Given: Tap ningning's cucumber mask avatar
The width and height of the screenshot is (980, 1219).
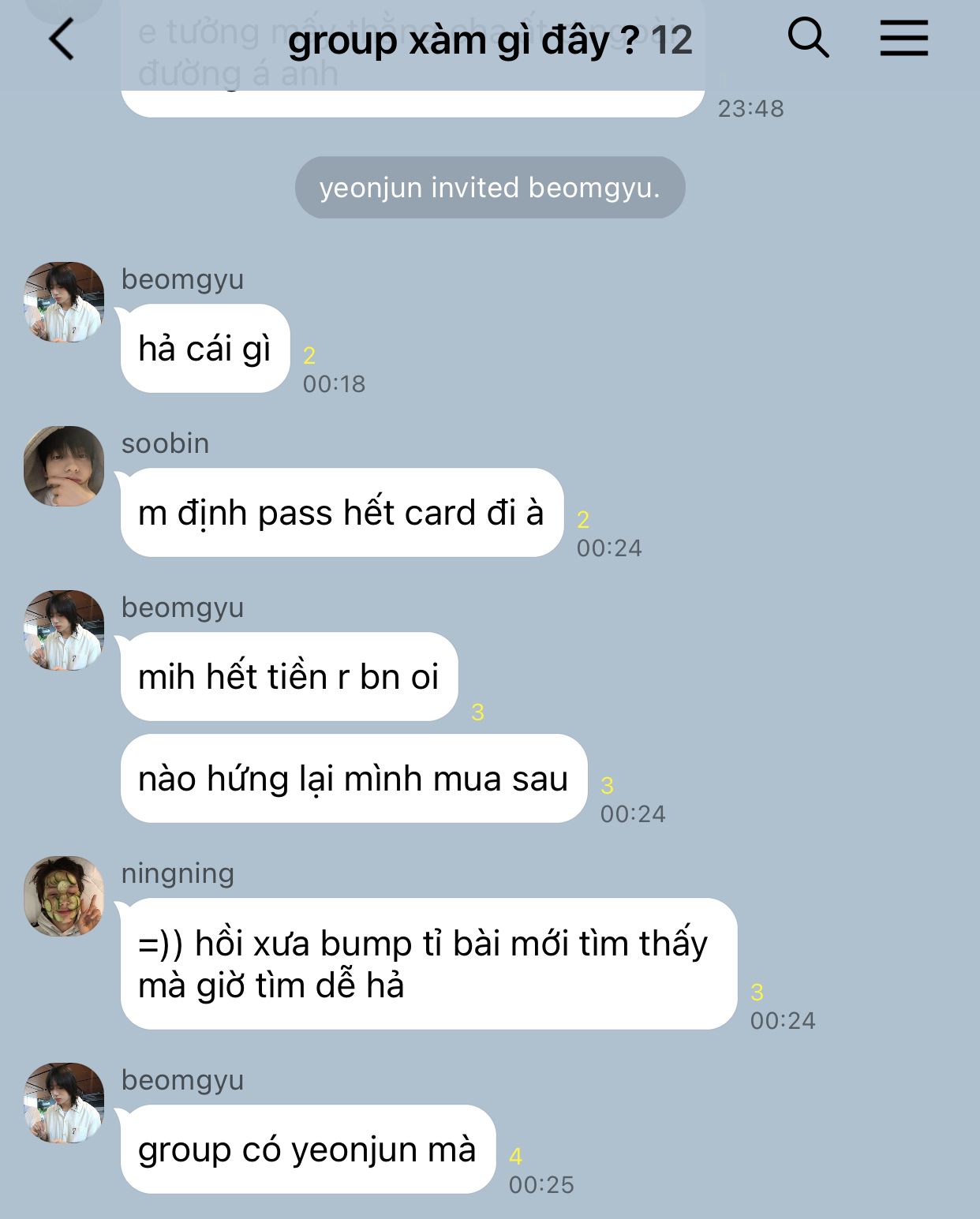Looking at the screenshot, I should tap(64, 896).
